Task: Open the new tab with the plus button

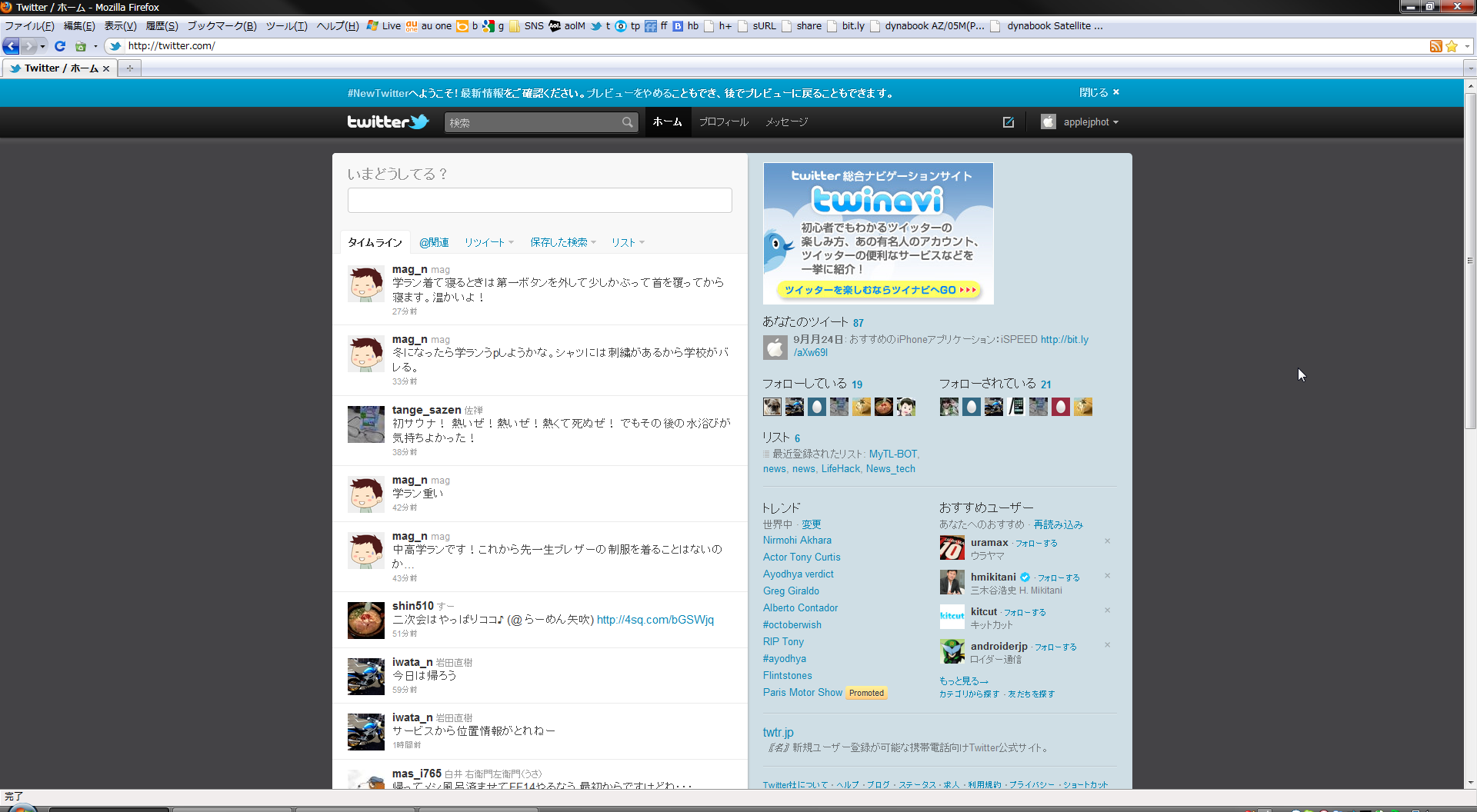Action: coord(130,68)
